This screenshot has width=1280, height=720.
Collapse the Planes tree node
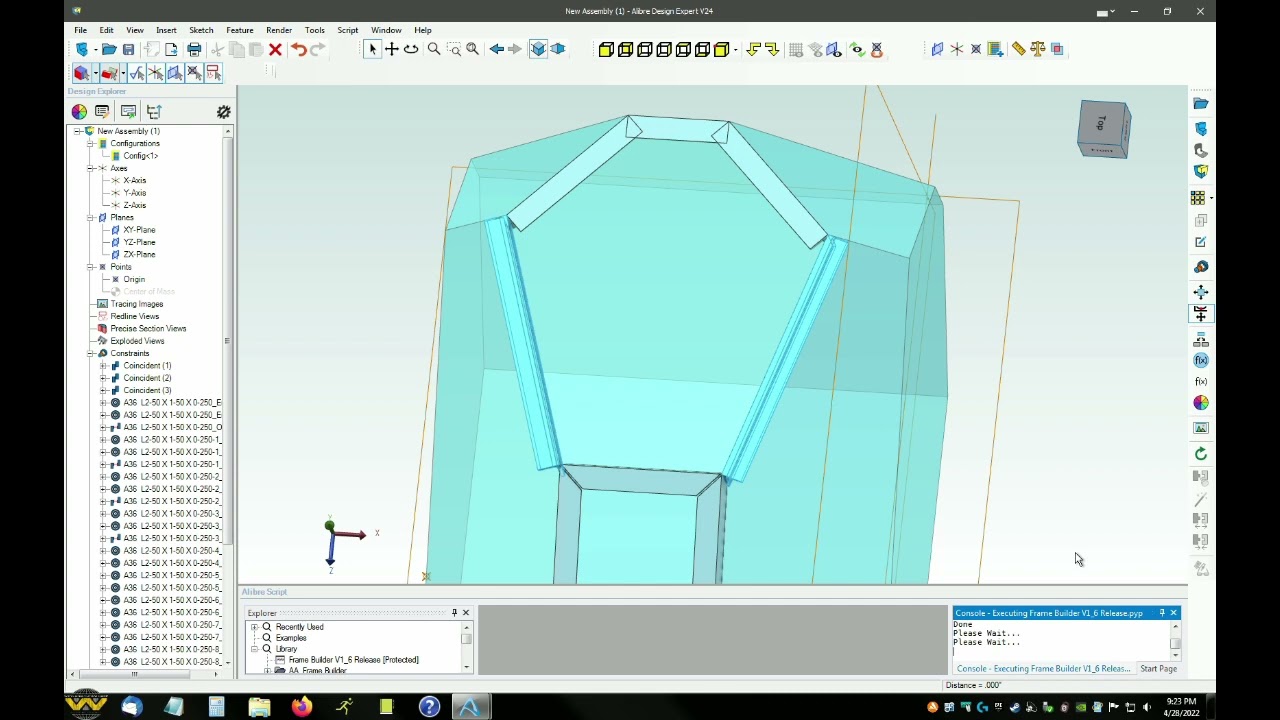[90, 217]
